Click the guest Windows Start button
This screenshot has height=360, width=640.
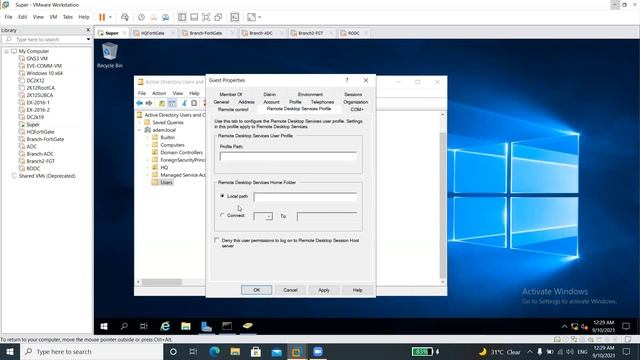pos(104,326)
